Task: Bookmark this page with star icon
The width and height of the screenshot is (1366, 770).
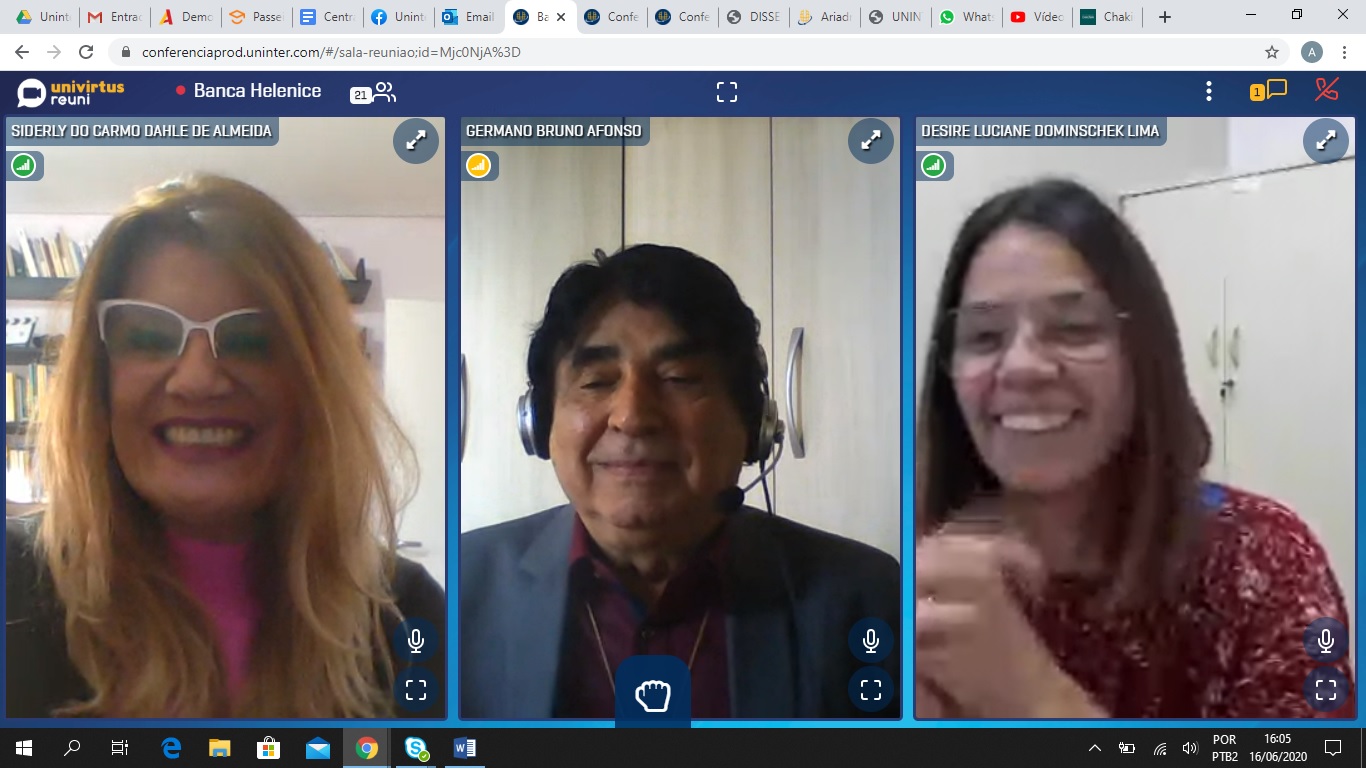Action: tap(1271, 52)
